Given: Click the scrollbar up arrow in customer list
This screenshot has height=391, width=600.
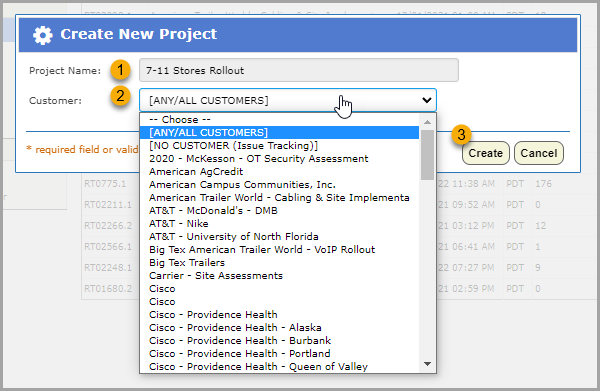Looking at the screenshot, I should pos(427,122).
